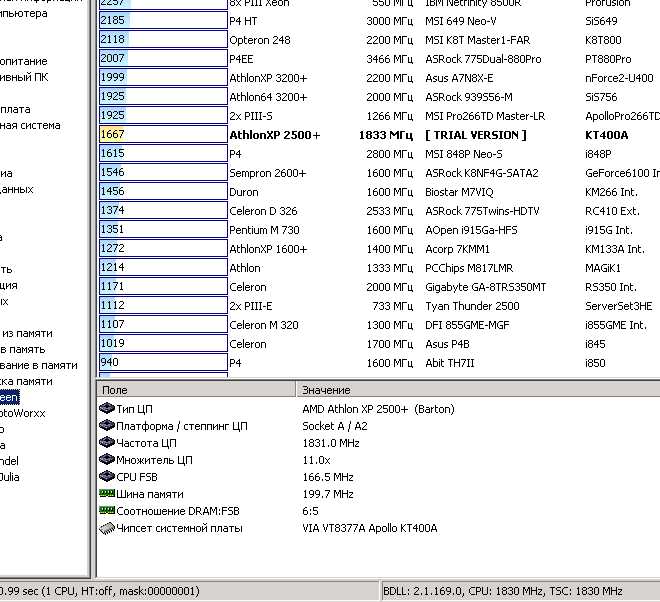Open the tree item 'вание в памяти'
This screenshot has height=602, width=660.
pos(39,365)
